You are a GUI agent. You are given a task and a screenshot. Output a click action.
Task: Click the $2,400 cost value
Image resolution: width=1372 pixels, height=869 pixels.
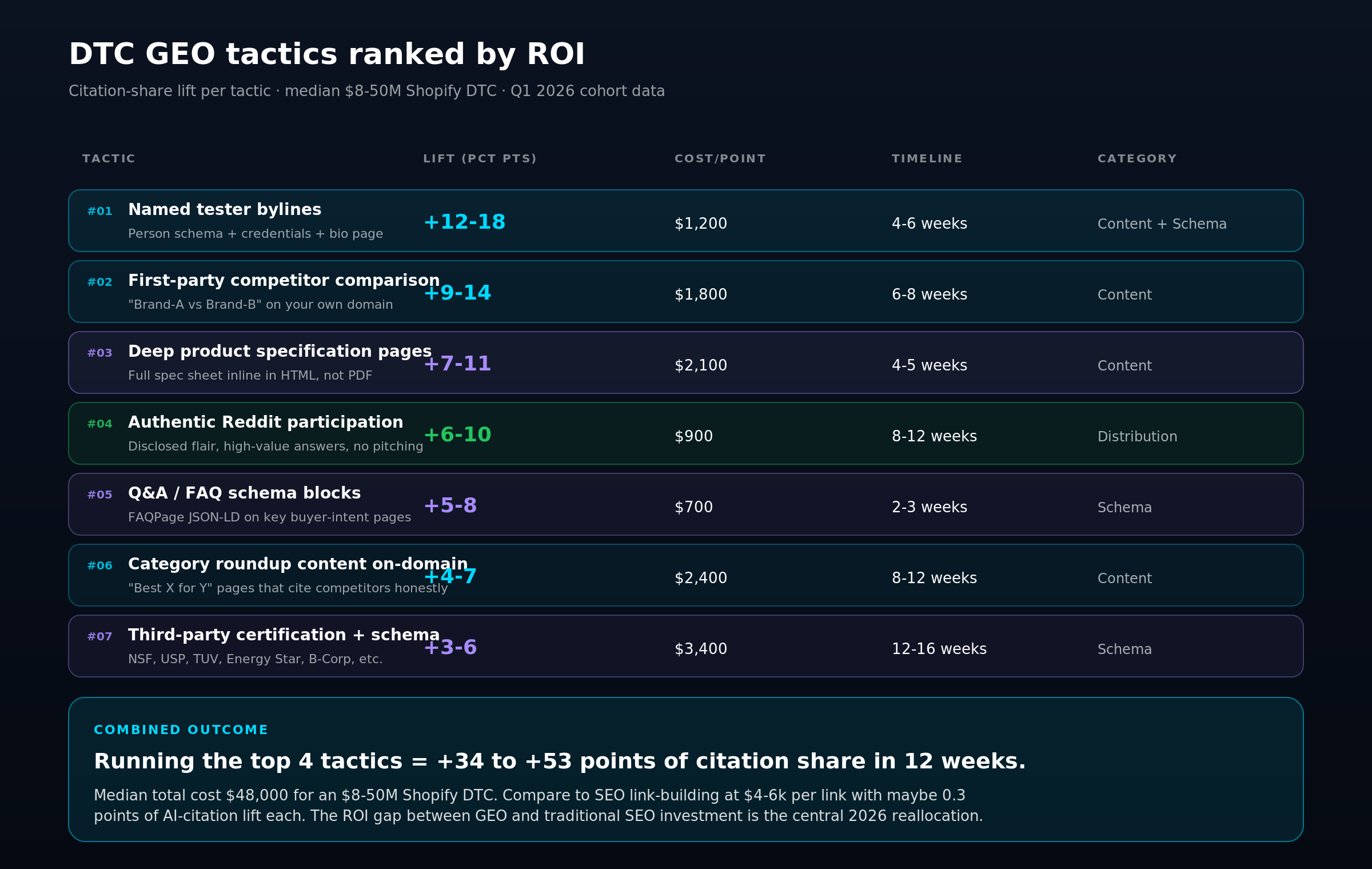coord(701,578)
